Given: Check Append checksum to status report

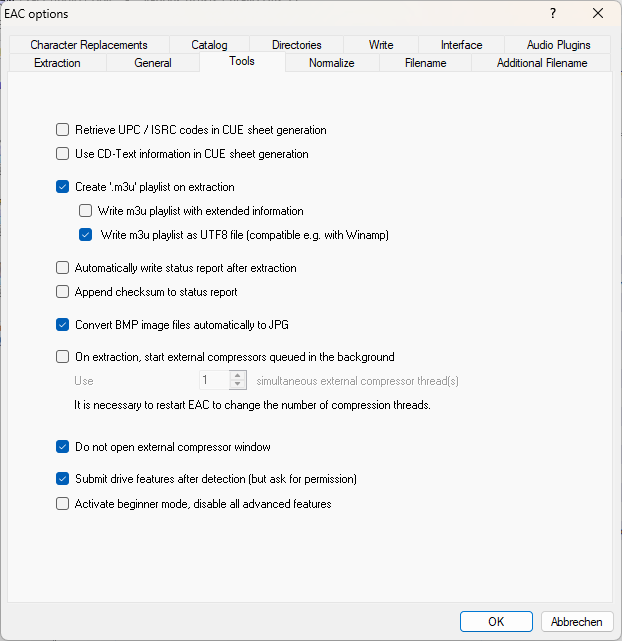Looking at the screenshot, I should (x=63, y=292).
